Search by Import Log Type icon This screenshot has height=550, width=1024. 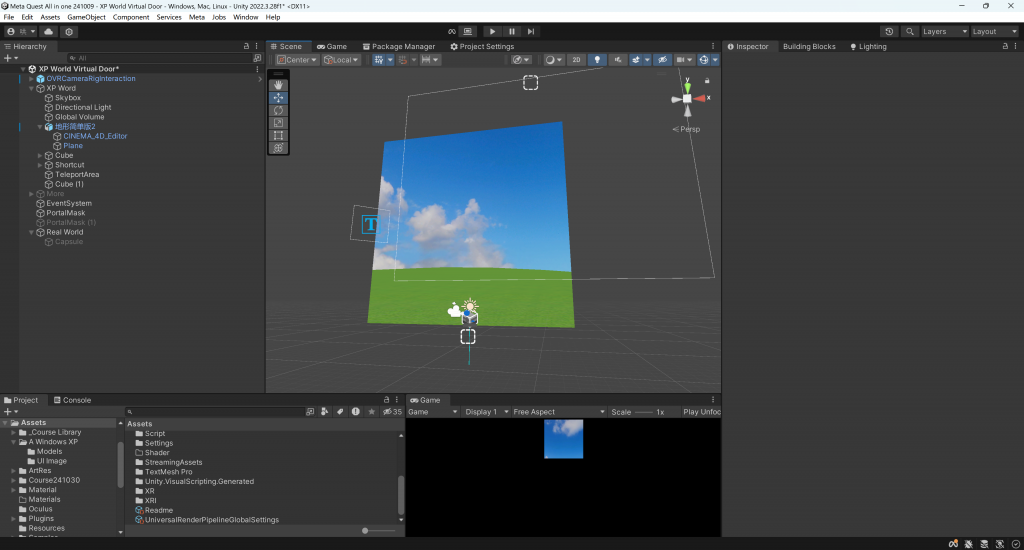tap(355, 412)
